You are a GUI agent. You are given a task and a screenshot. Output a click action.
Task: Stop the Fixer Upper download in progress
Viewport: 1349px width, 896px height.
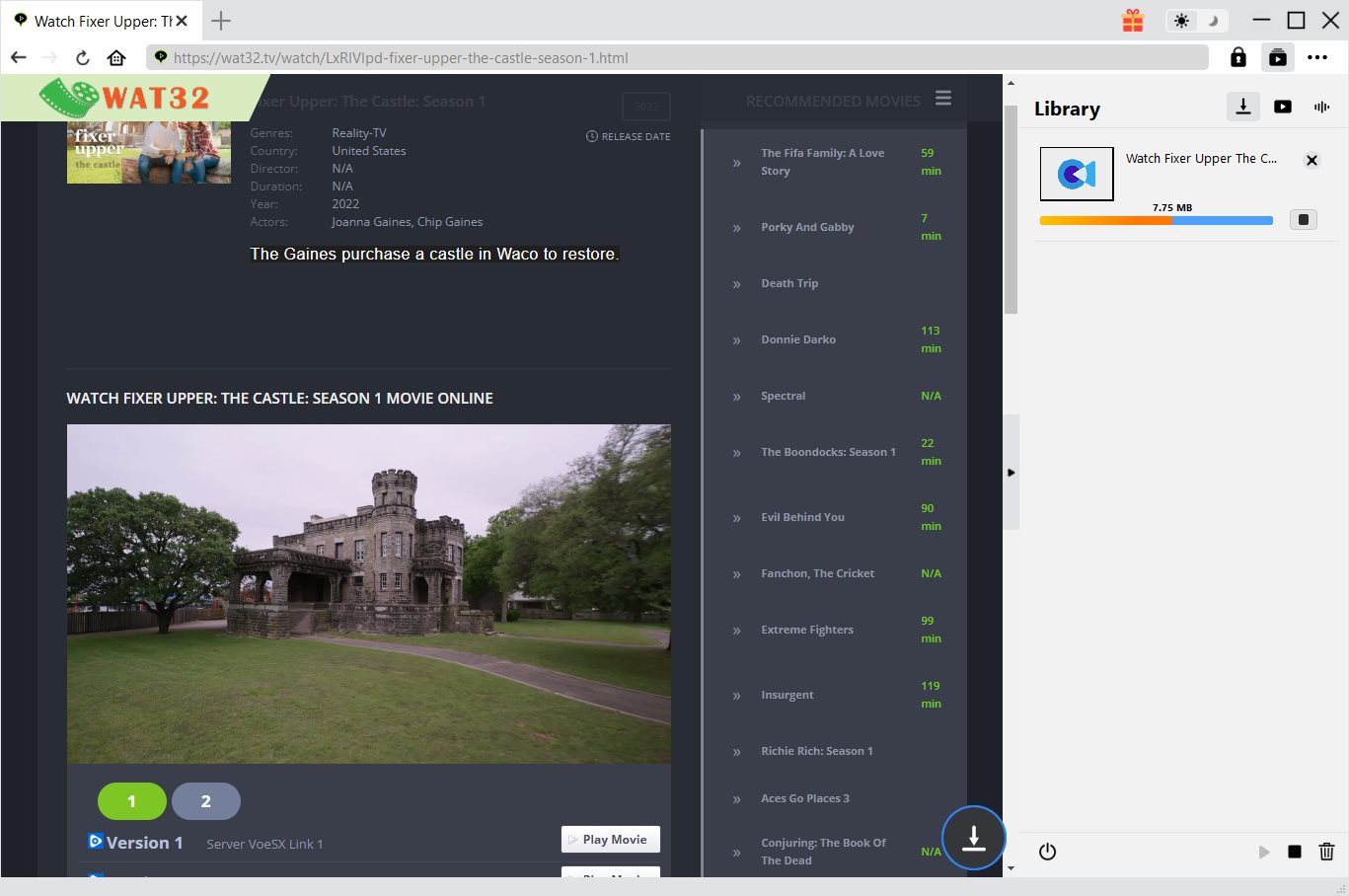pyautogui.click(x=1303, y=220)
